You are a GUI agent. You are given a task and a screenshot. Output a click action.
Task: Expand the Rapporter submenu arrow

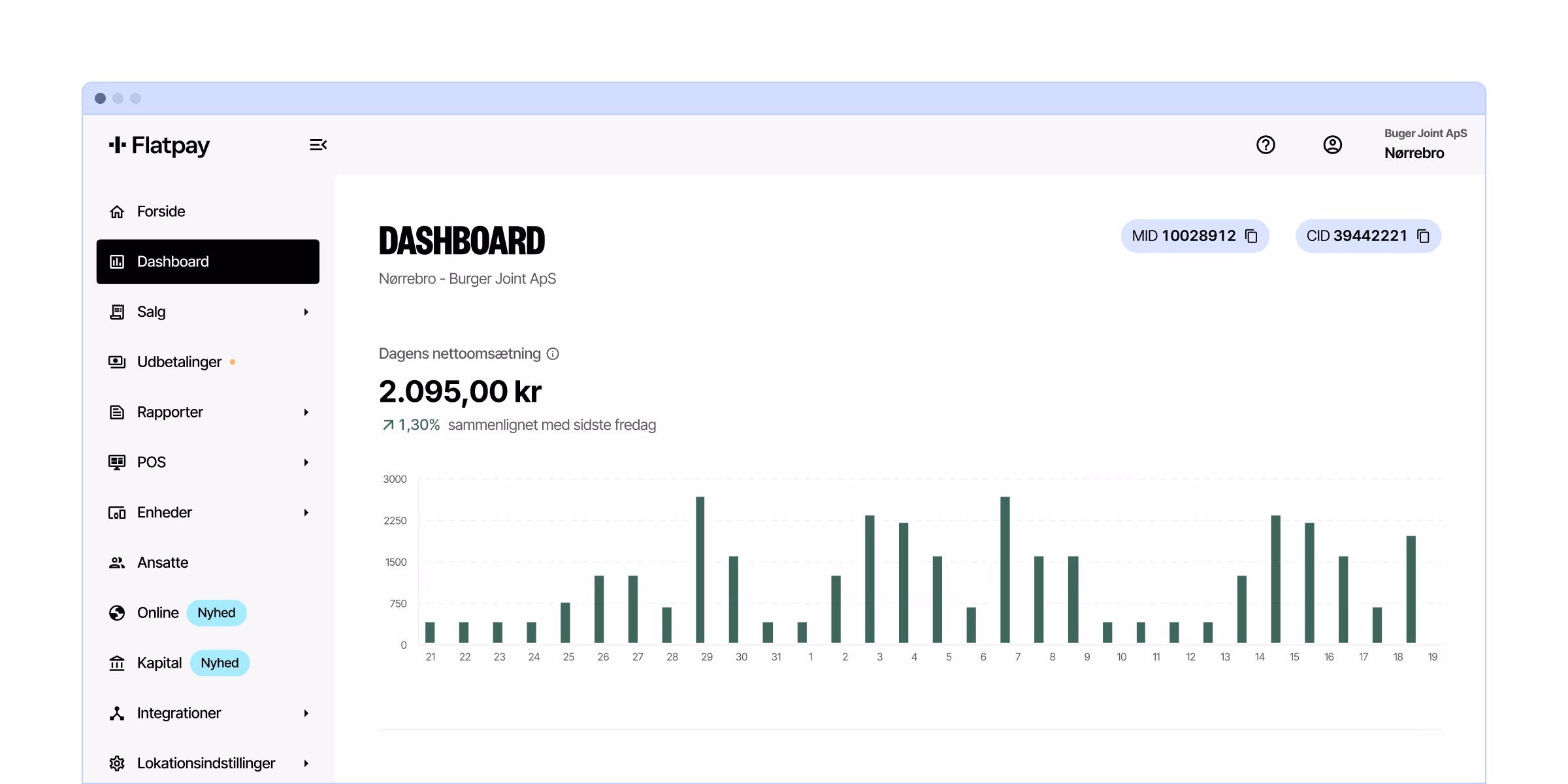coord(306,412)
